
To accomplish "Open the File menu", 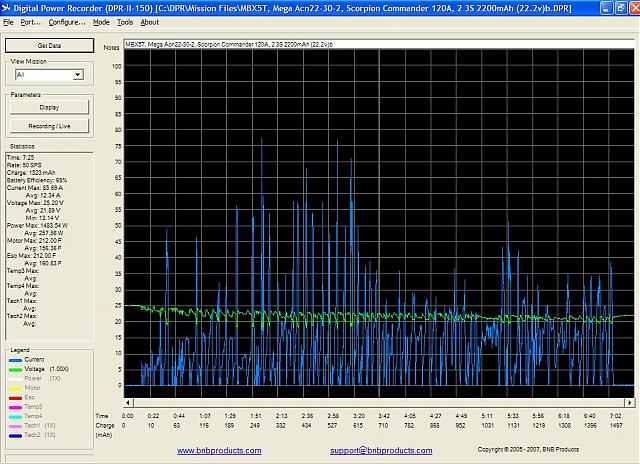I will [x=8, y=21].
